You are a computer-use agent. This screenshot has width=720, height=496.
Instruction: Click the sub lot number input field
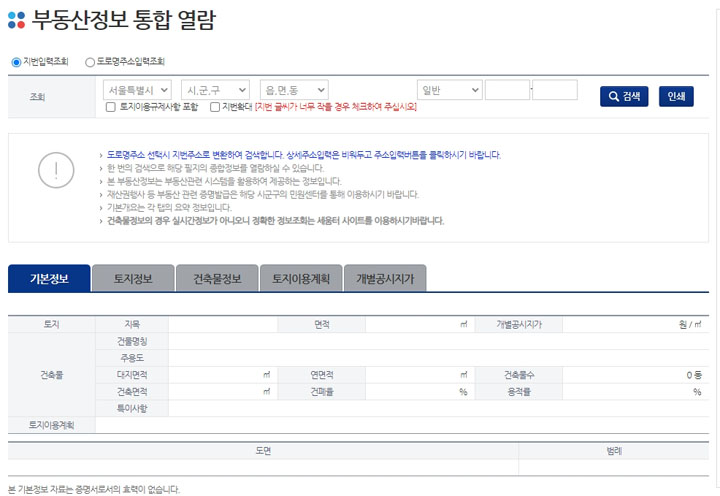tap(555, 90)
